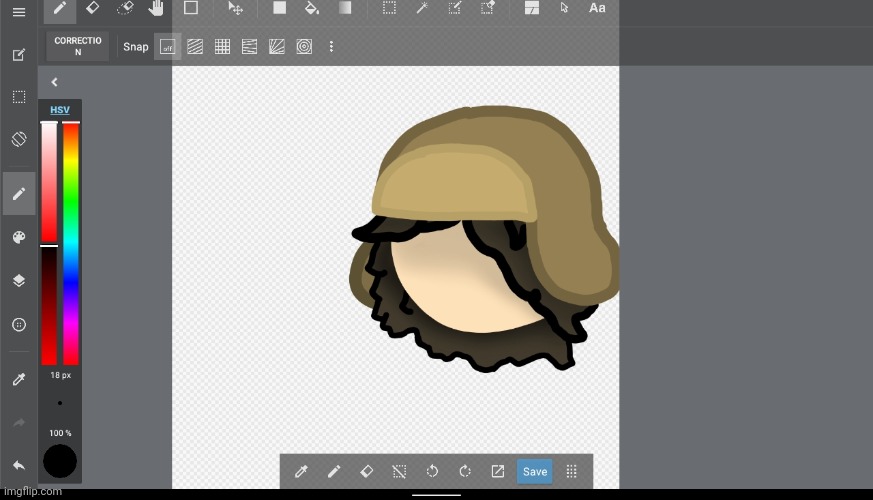The width and height of the screenshot is (873, 500).
Task: Open the black current color swatch
Action: pos(60,461)
